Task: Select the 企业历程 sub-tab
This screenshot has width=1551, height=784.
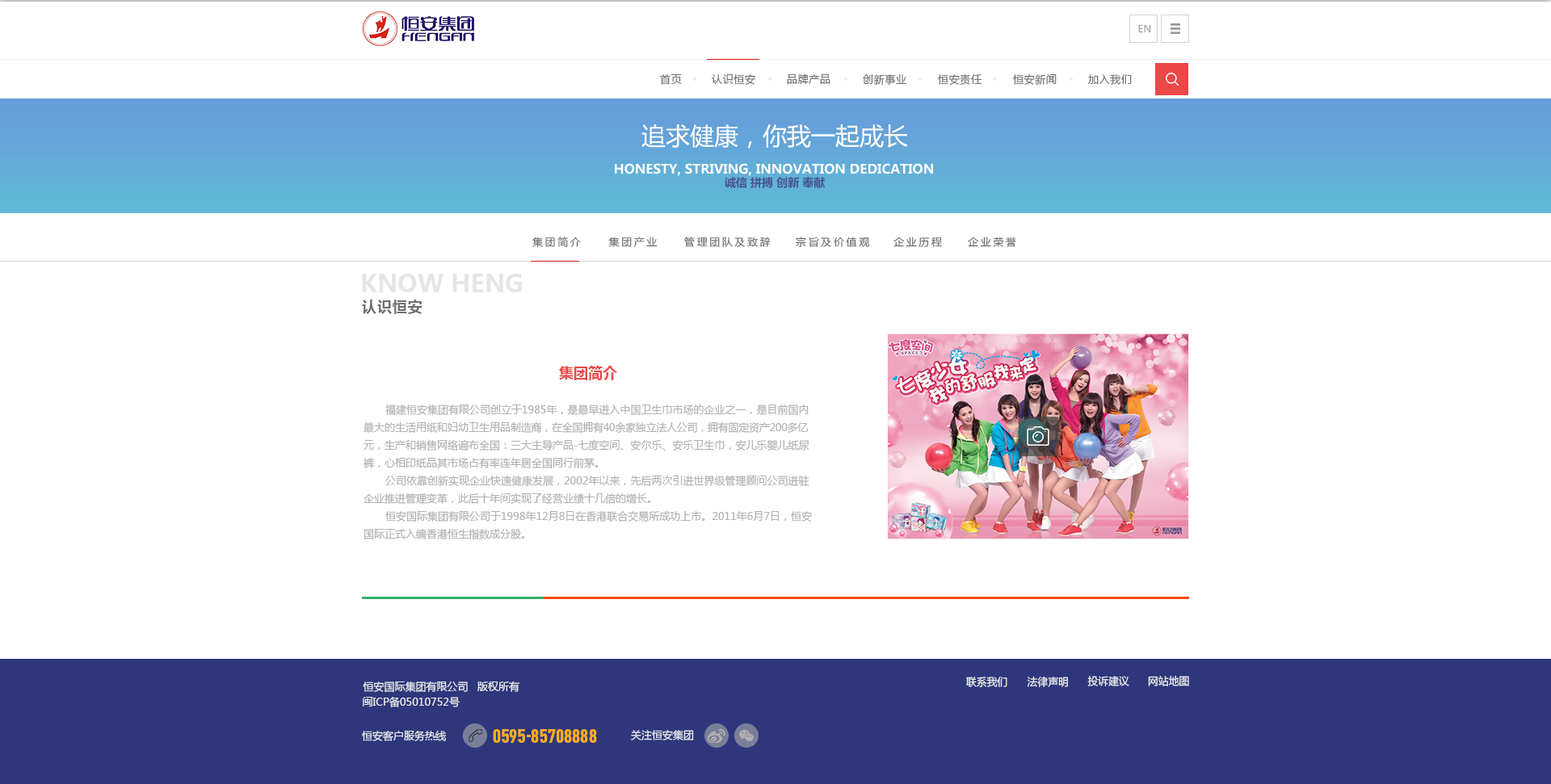Action: [x=918, y=242]
